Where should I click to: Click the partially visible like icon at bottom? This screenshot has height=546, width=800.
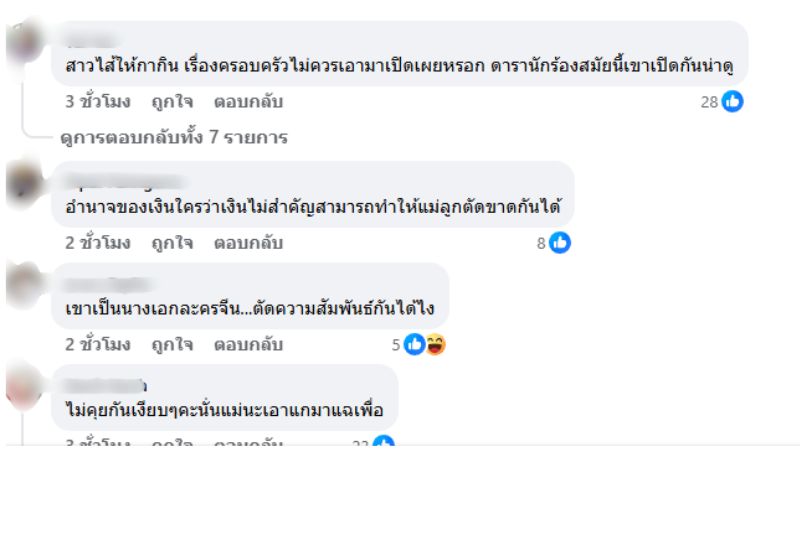383,442
